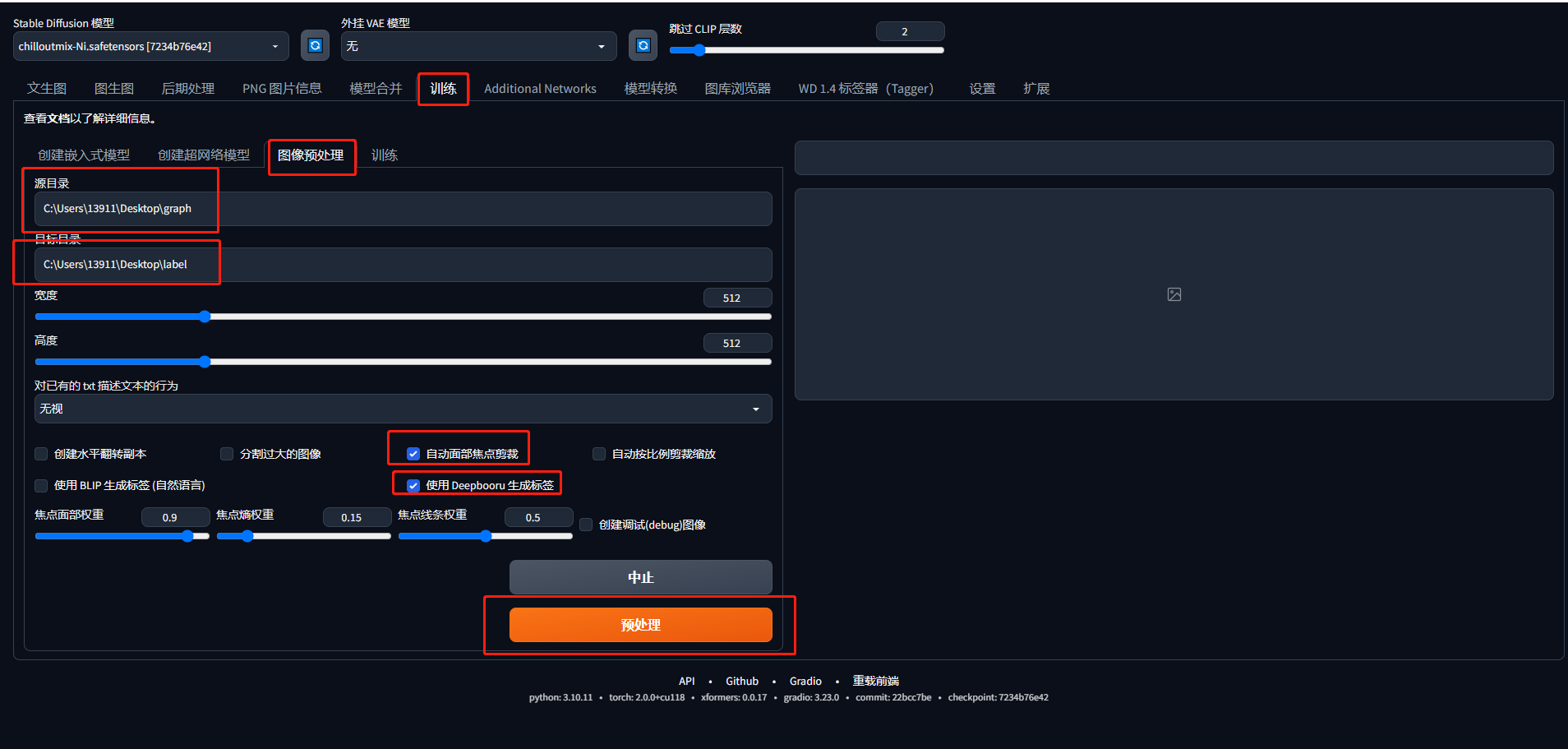Open the PNG 图片信息 tab
Screen dimensions: 1568x749
pos(282,88)
